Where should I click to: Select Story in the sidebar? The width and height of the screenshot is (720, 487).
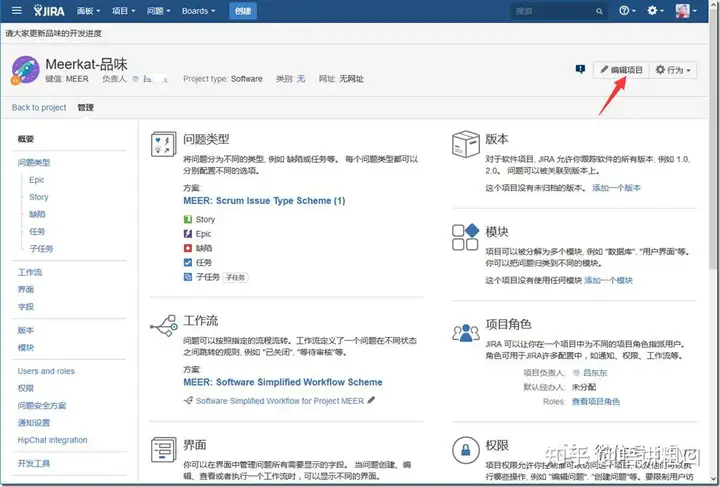click(39, 197)
